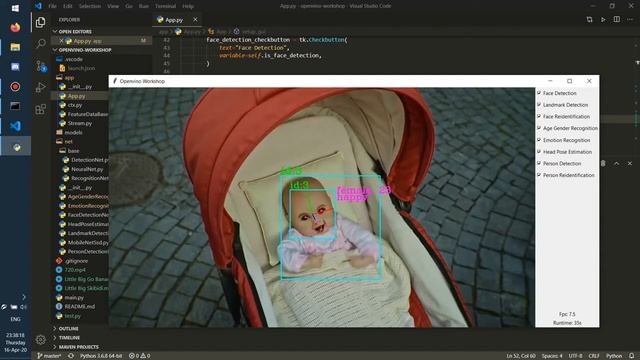Viewport: 640px width, 360px height.
Task: Click the notification bell in the status bar
Action: [631, 356]
